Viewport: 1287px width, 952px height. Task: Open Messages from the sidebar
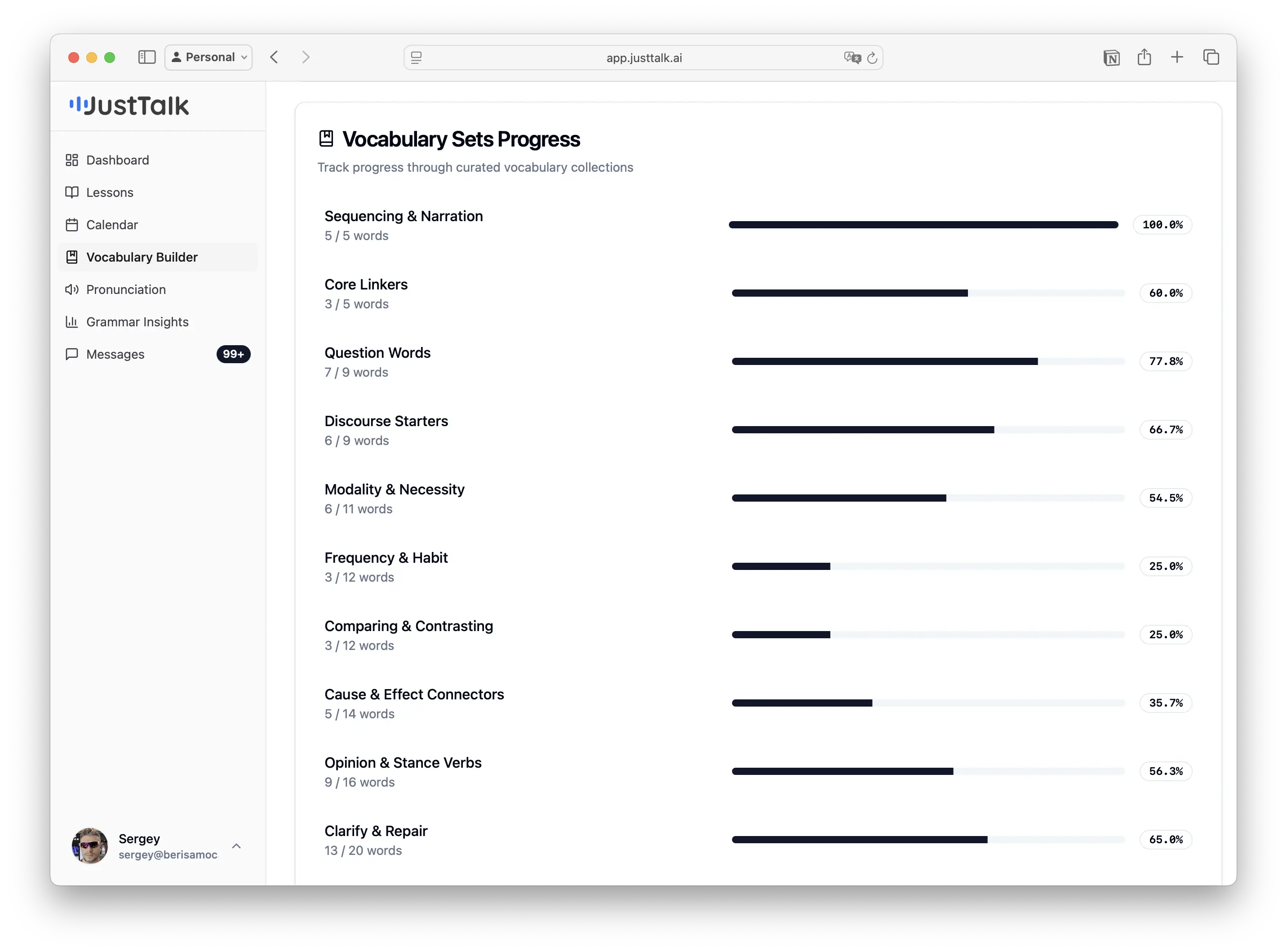pos(157,354)
